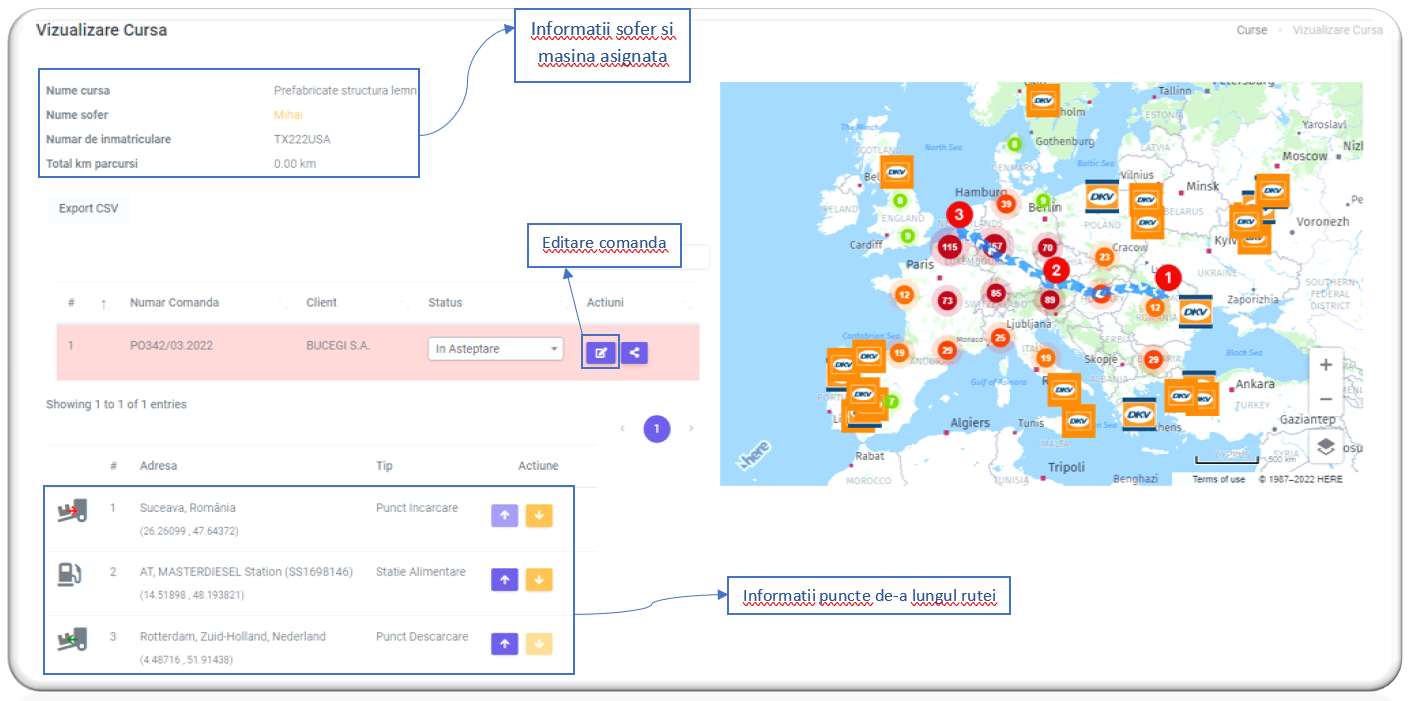Sort table by Status column
Viewport: 1410px width, 701px height.
445,303
